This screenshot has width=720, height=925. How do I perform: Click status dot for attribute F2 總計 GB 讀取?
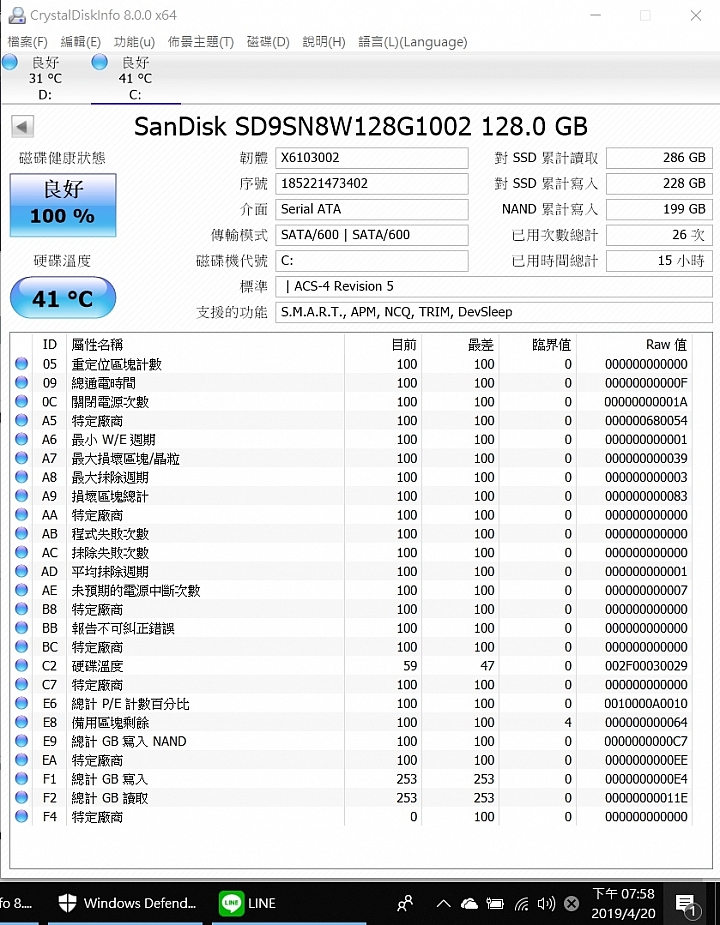[22, 798]
